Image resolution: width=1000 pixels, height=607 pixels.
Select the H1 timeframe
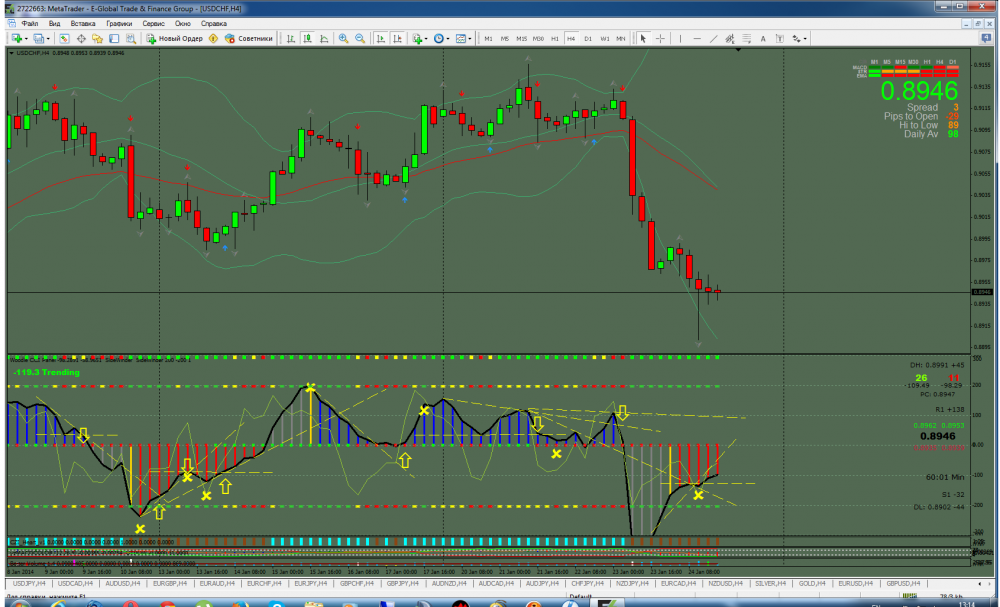click(555, 38)
